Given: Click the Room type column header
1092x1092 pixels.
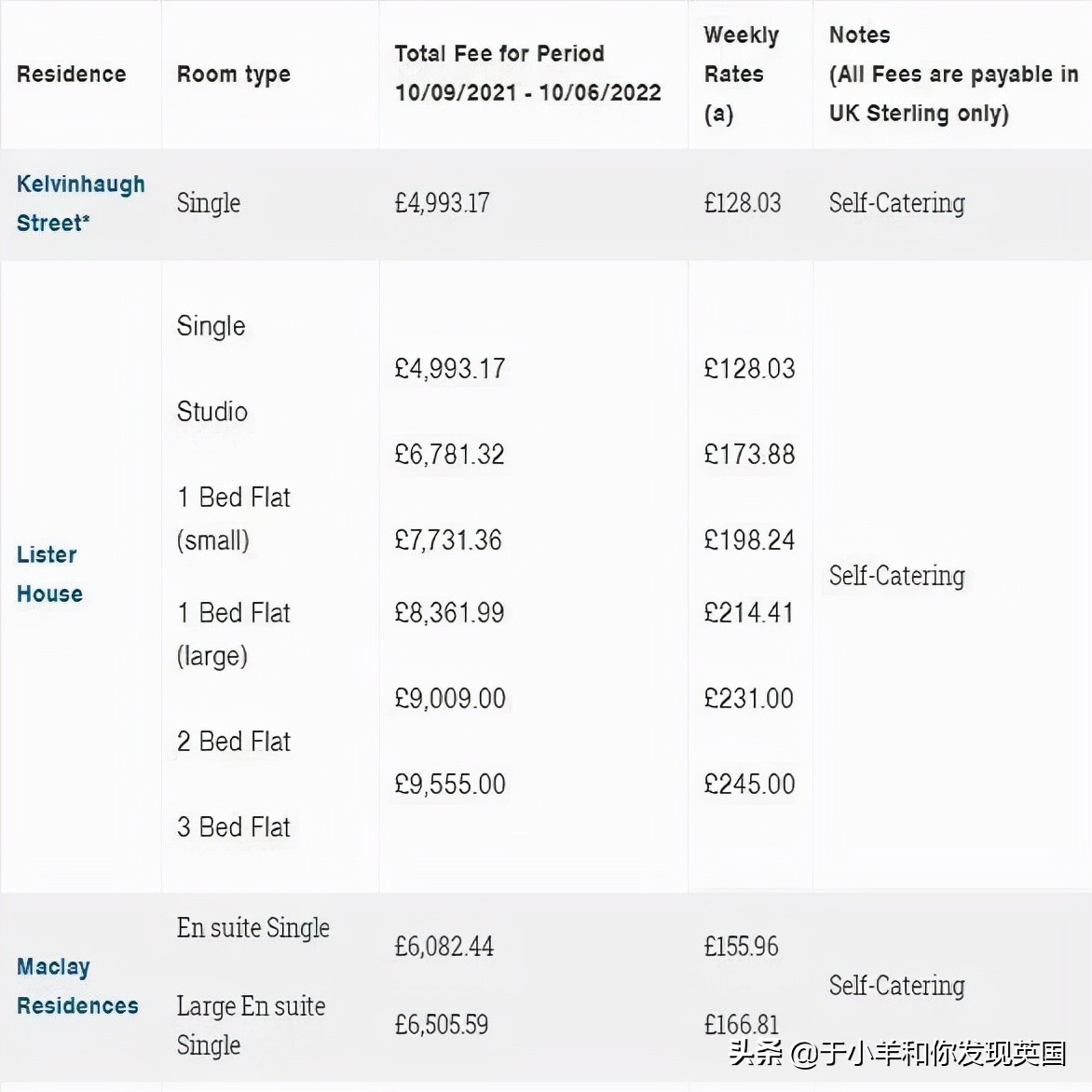Looking at the screenshot, I should 234,75.
